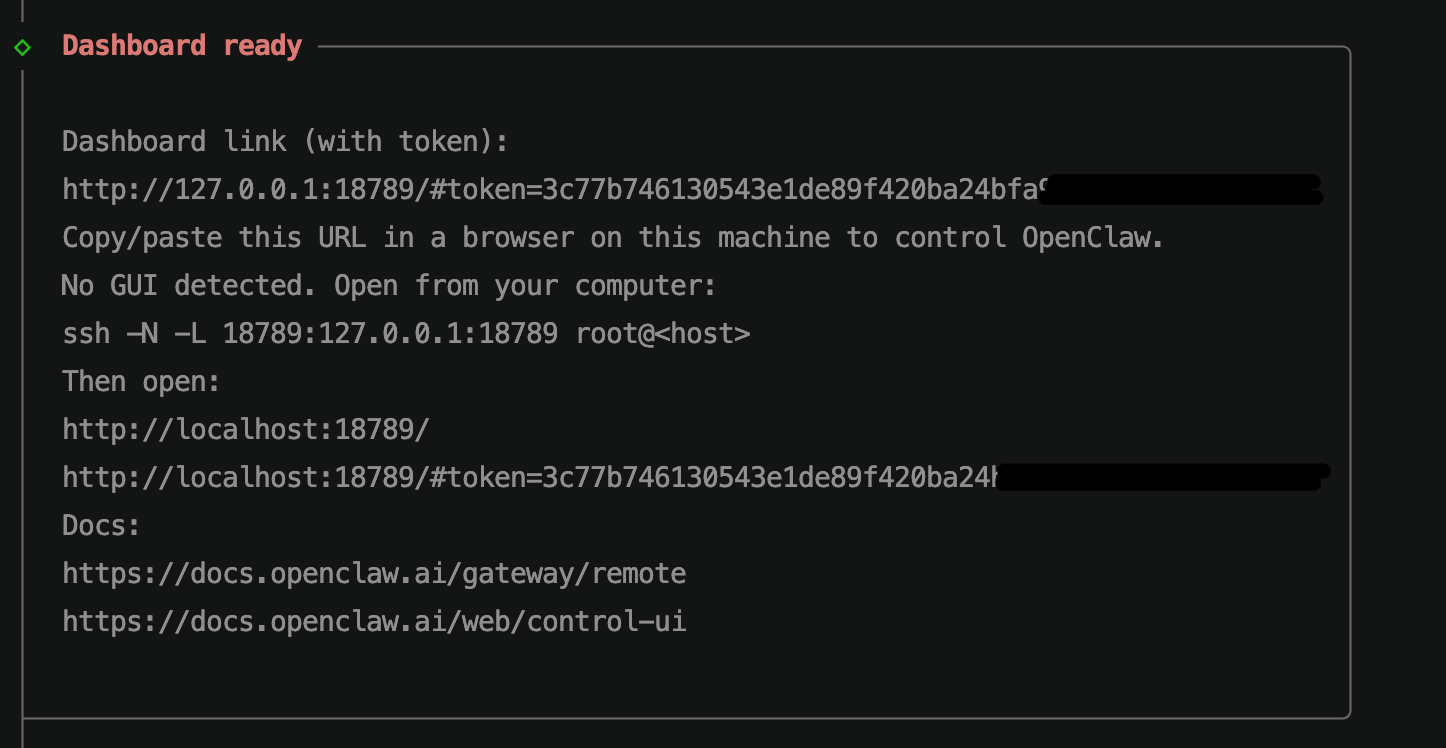The image size is (1446, 748).
Task: Click the "18789:127.0.0.1:18789" port forwarding argument
Action: click(390, 334)
